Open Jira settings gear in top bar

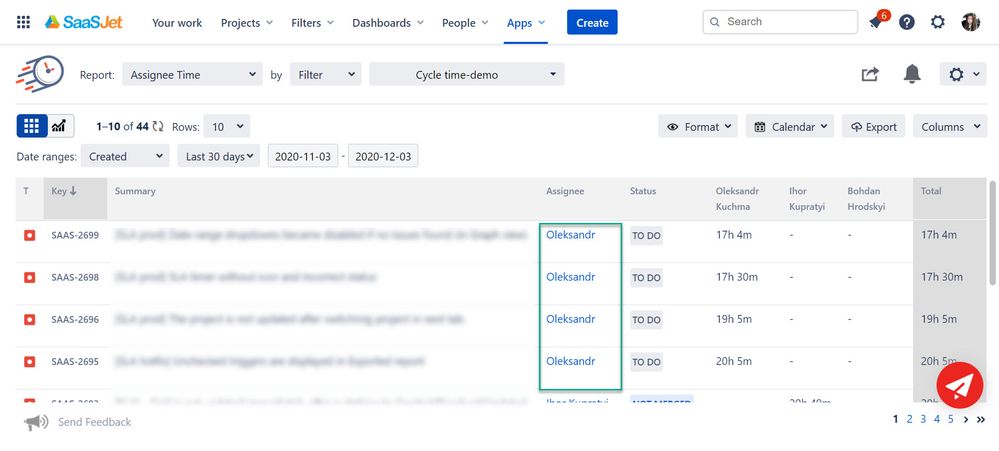[938, 22]
